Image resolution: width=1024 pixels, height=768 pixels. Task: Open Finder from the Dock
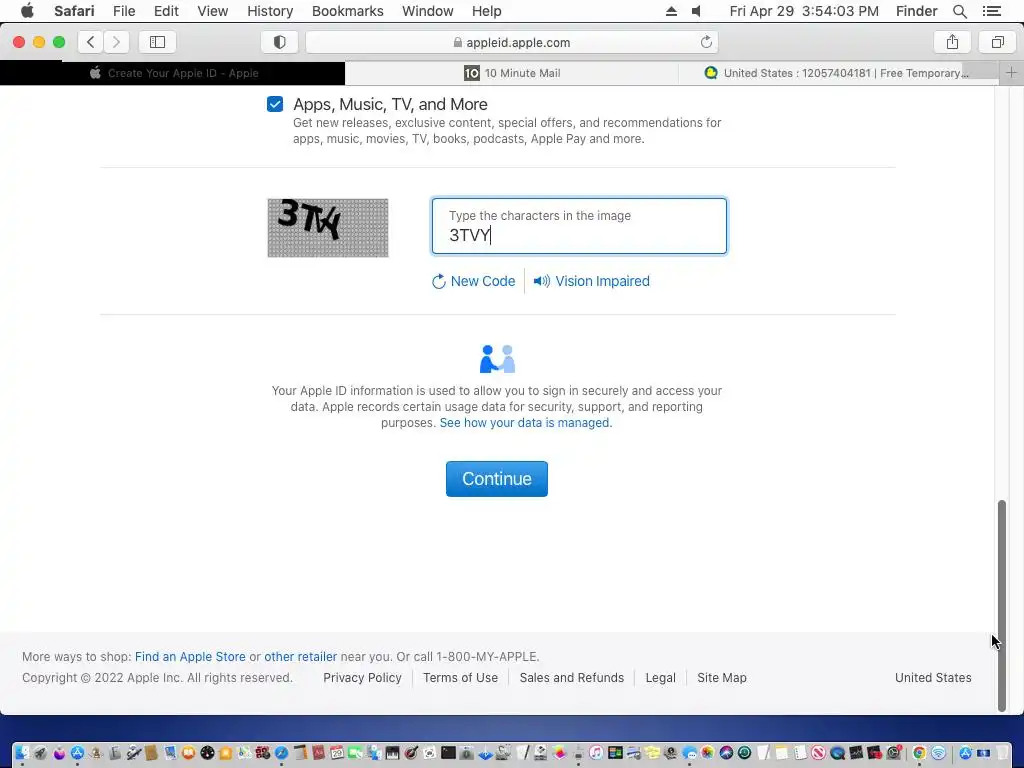click(22, 752)
